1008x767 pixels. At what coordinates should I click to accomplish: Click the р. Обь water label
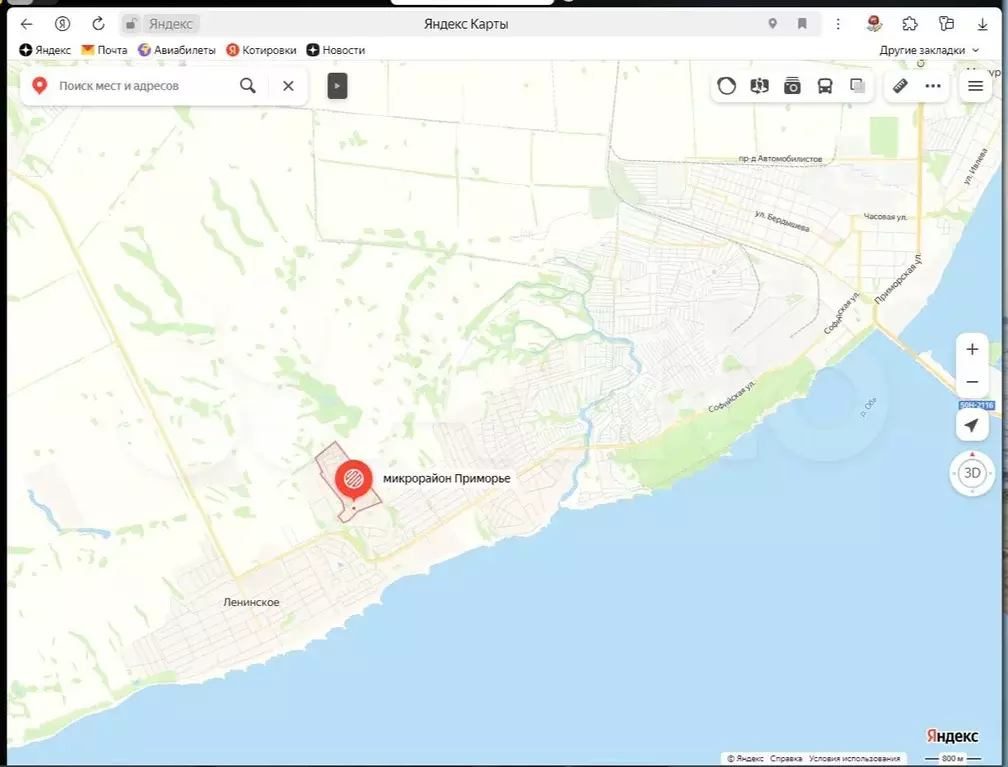868,407
